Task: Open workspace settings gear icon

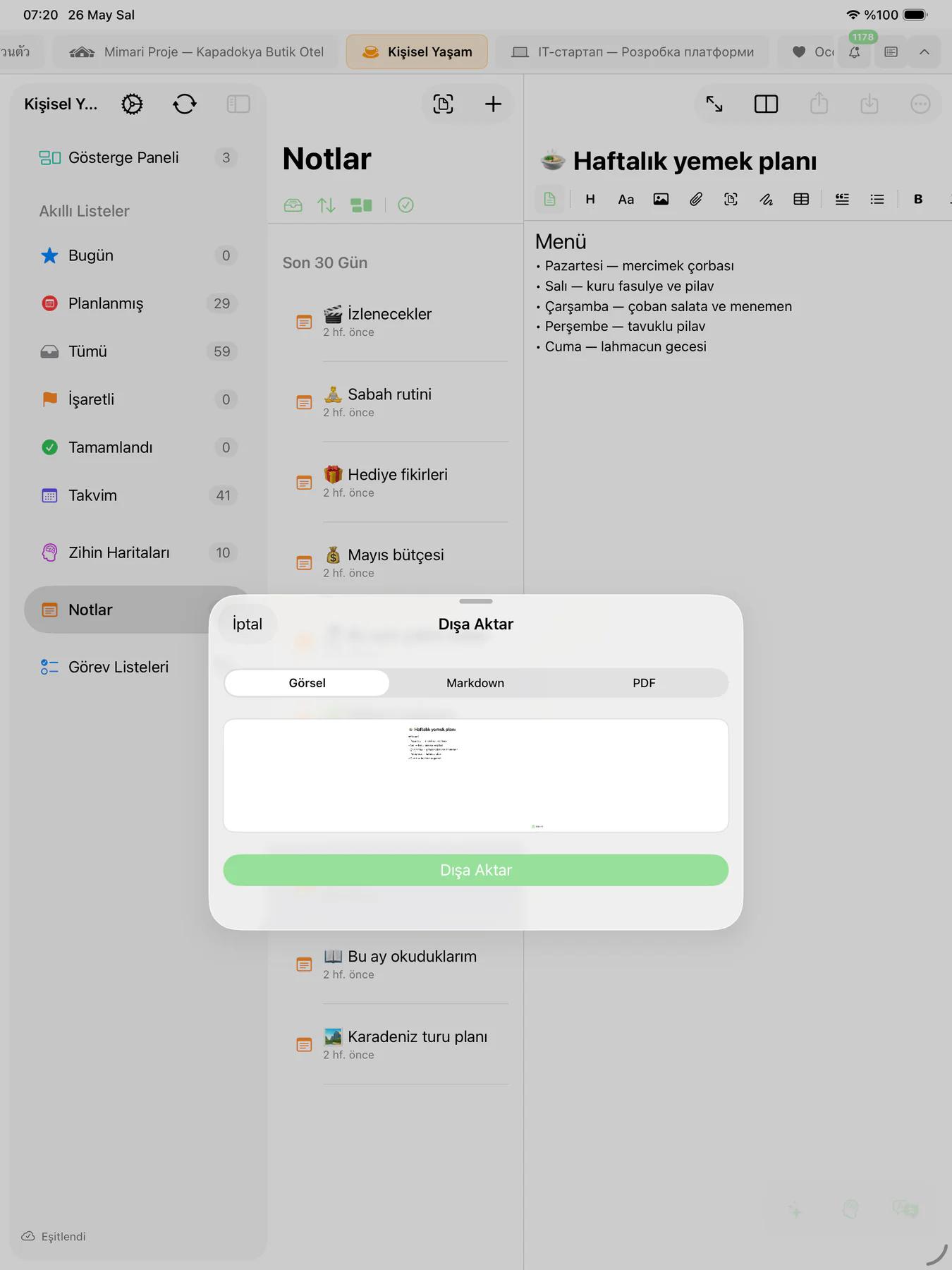Action: point(132,104)
